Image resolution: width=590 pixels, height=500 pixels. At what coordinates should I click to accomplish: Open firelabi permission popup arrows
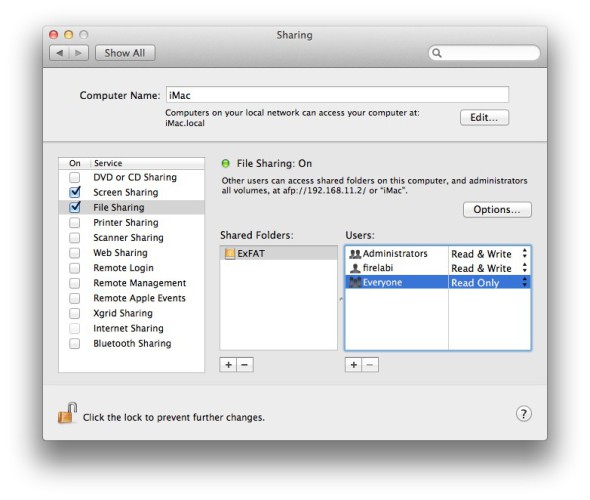point(525,268)
